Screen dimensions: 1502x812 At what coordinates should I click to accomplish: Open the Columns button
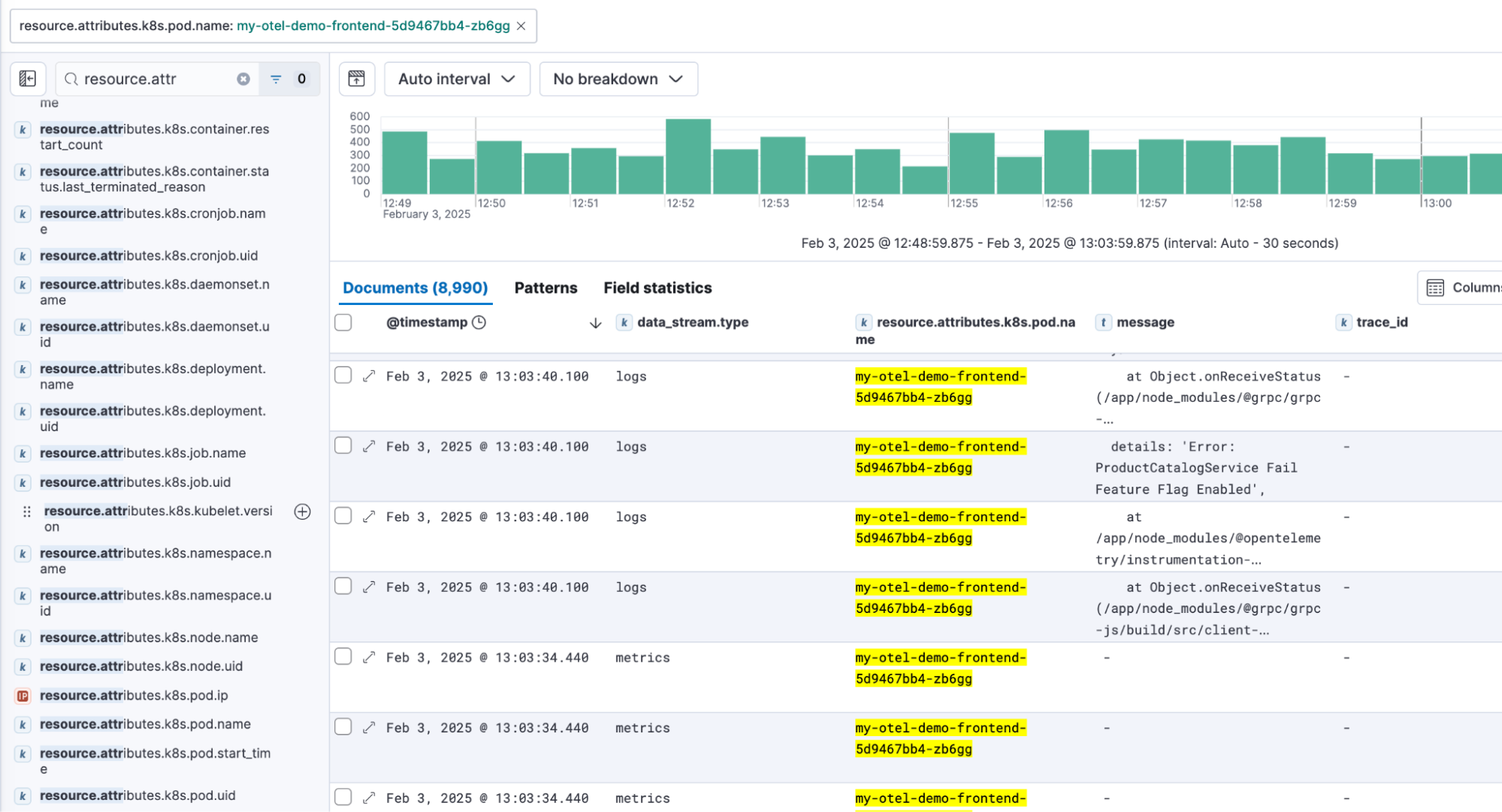tap(1461, 288)
